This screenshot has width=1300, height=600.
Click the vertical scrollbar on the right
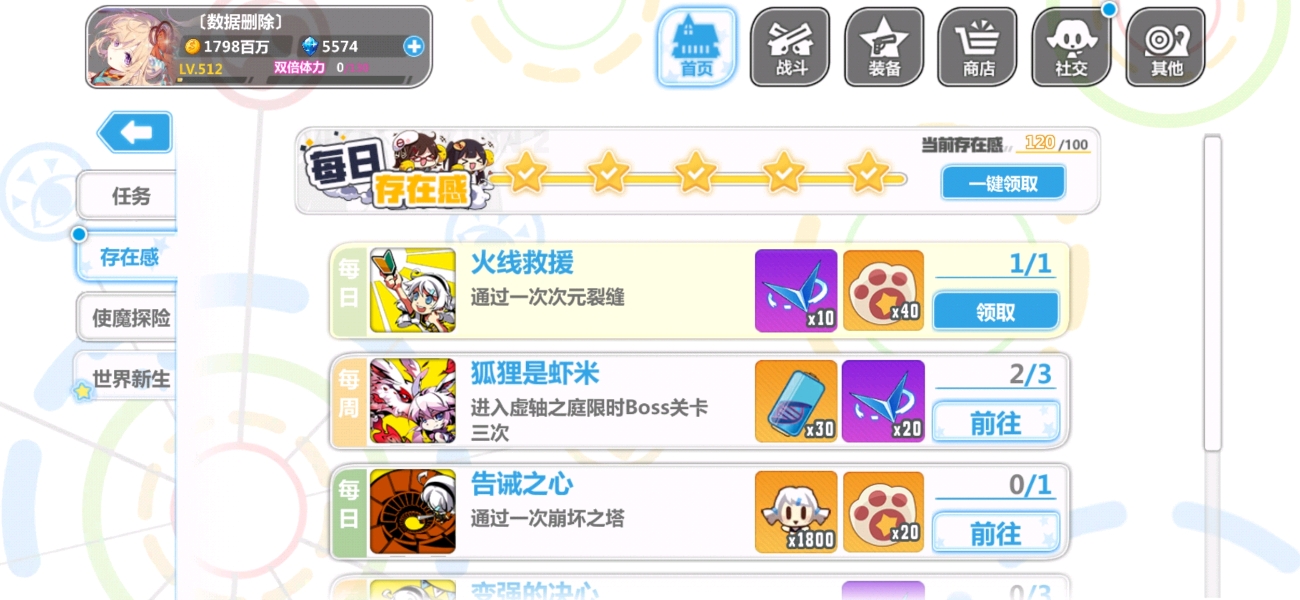tap(1212, 294)
